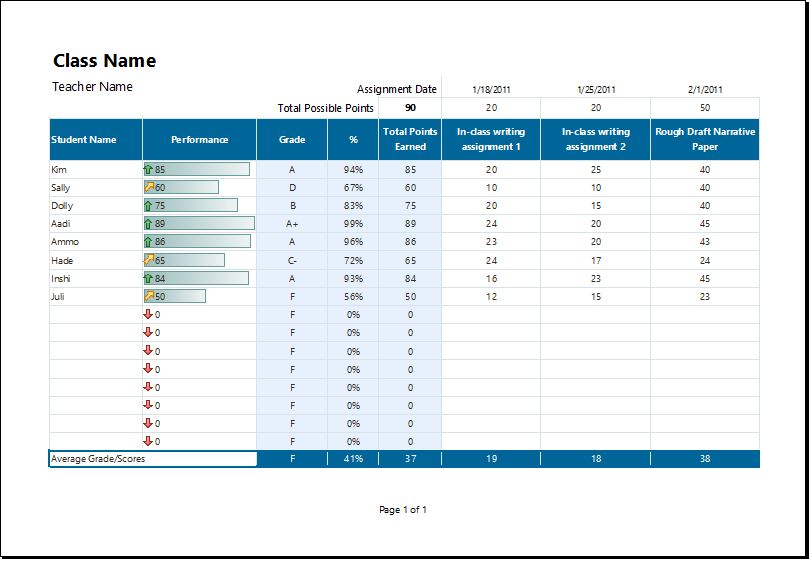Select the narrative paper average 38 cell
The image size is (809, 561).
tap(705, 458)
